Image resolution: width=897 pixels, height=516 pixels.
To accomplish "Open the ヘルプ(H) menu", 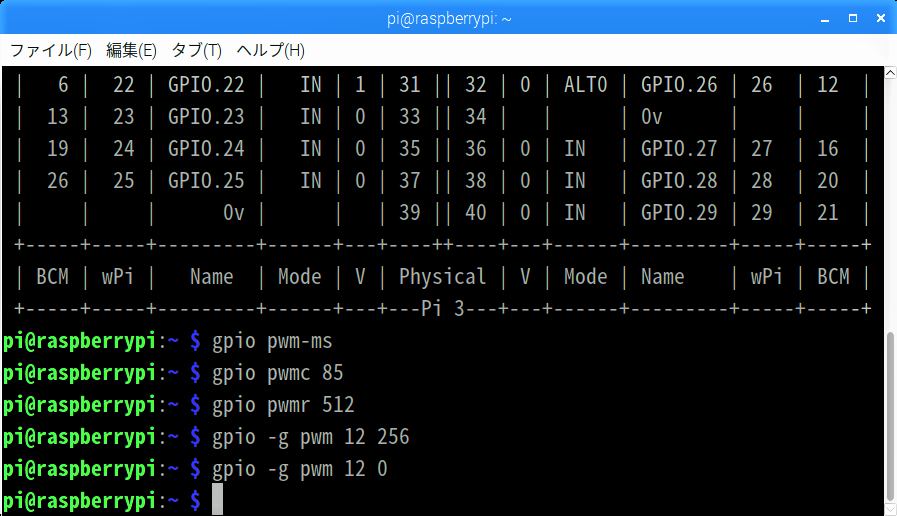I will (x=270, y=50).
